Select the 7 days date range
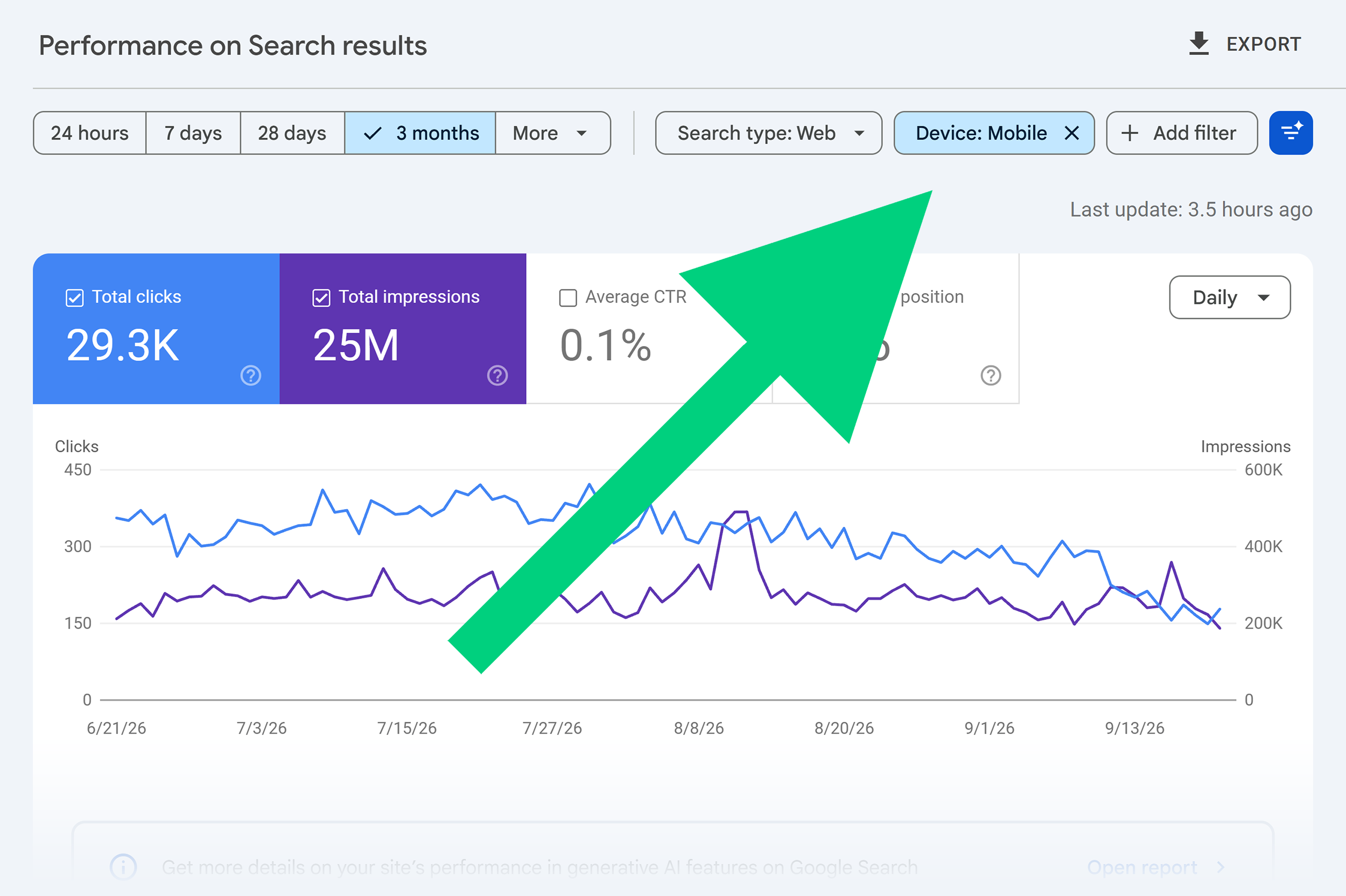 (x=193, y=133)
